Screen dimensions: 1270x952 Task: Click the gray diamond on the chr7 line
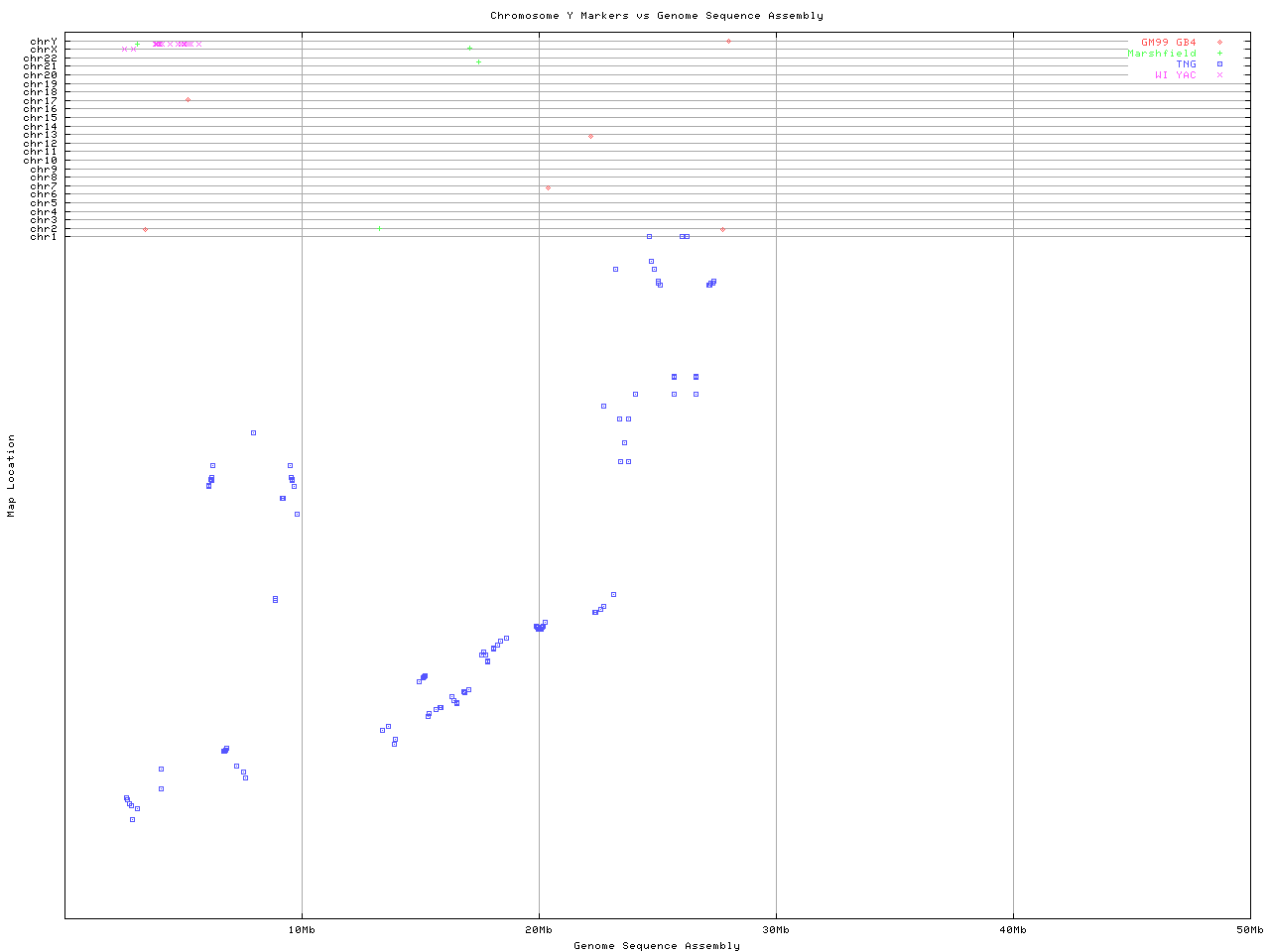[x=548, y=187]
